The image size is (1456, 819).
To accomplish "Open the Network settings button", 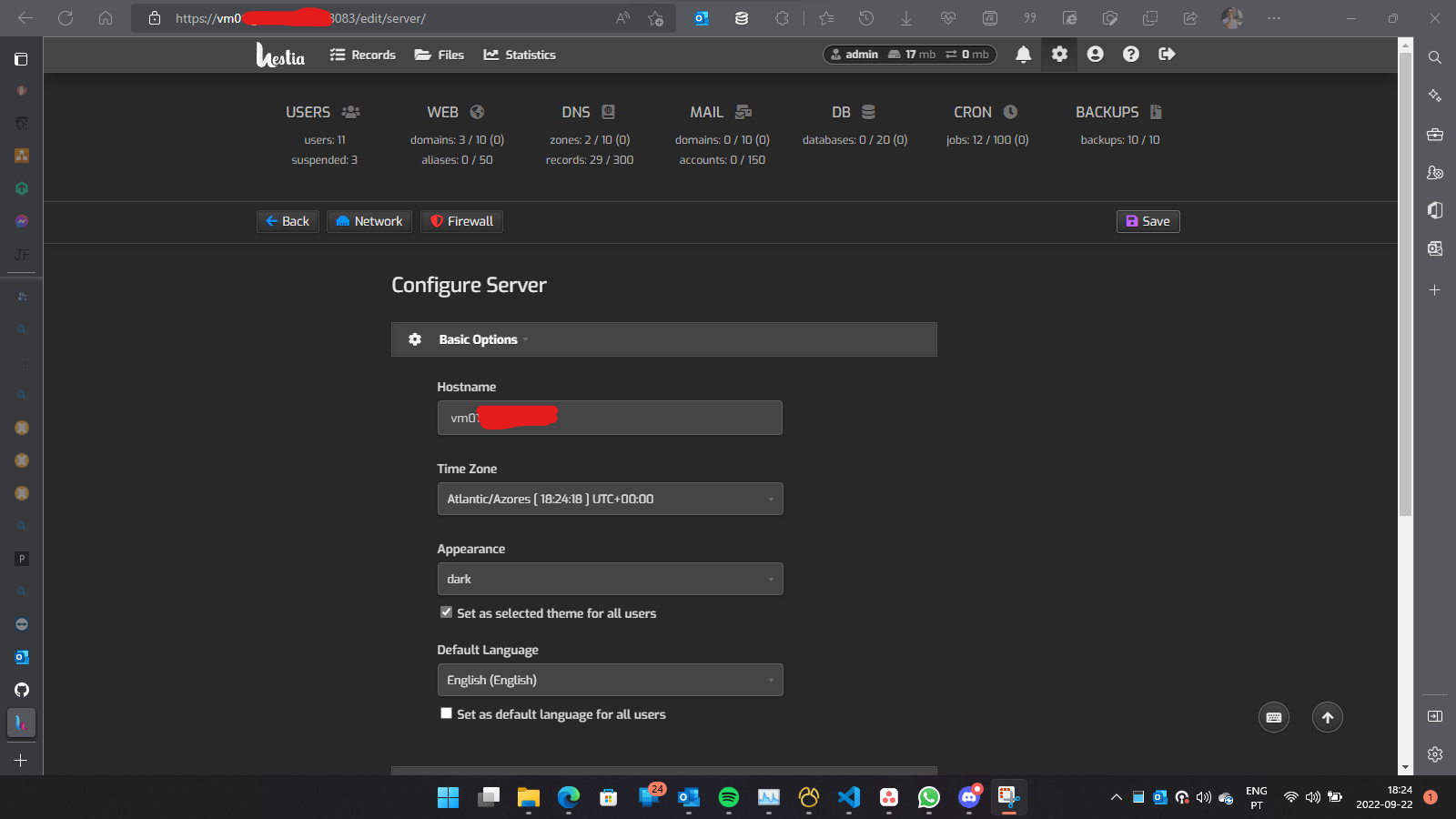I will pos(369,221).
